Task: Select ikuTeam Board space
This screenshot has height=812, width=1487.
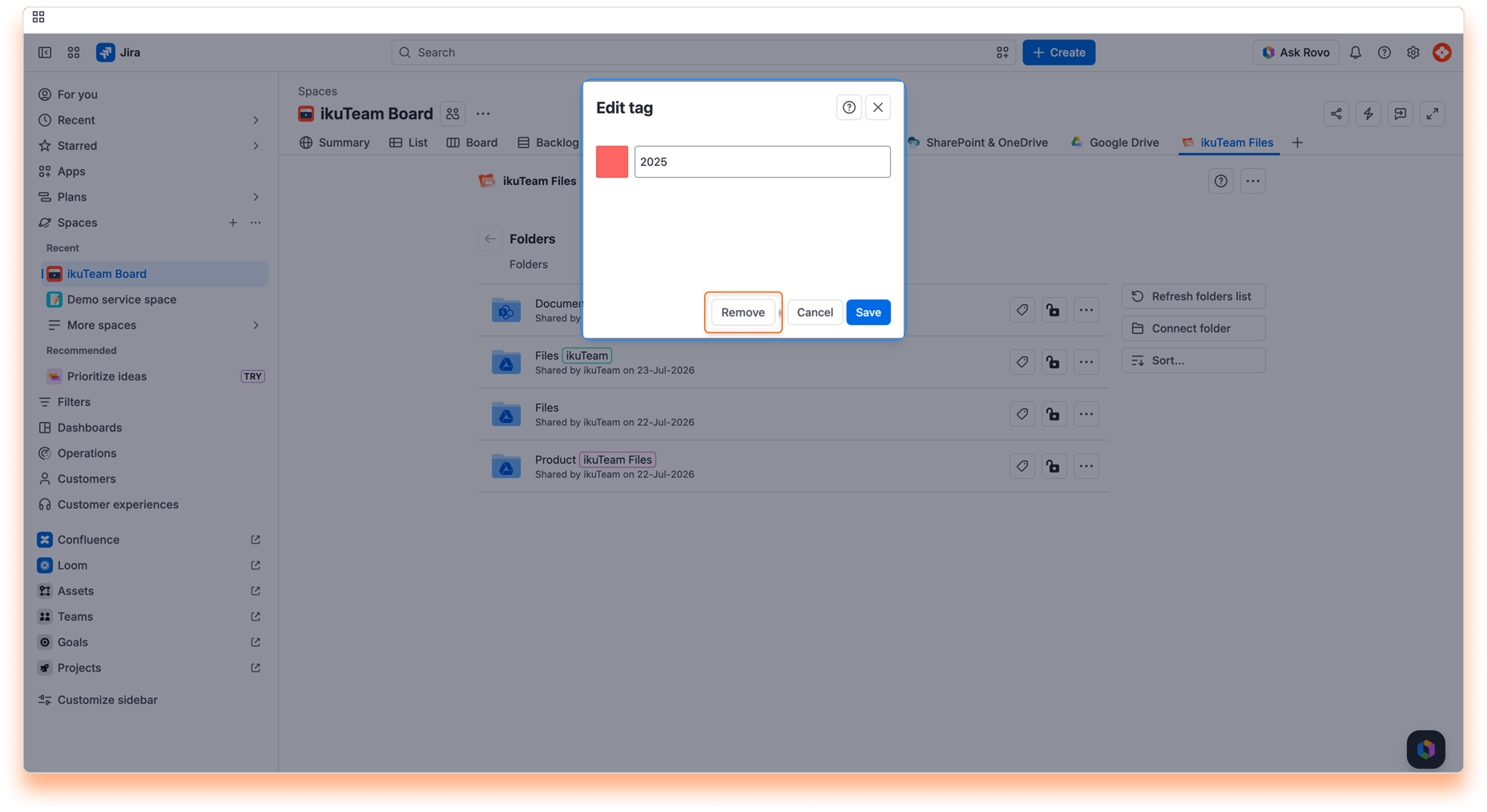Action: (155, 274)
